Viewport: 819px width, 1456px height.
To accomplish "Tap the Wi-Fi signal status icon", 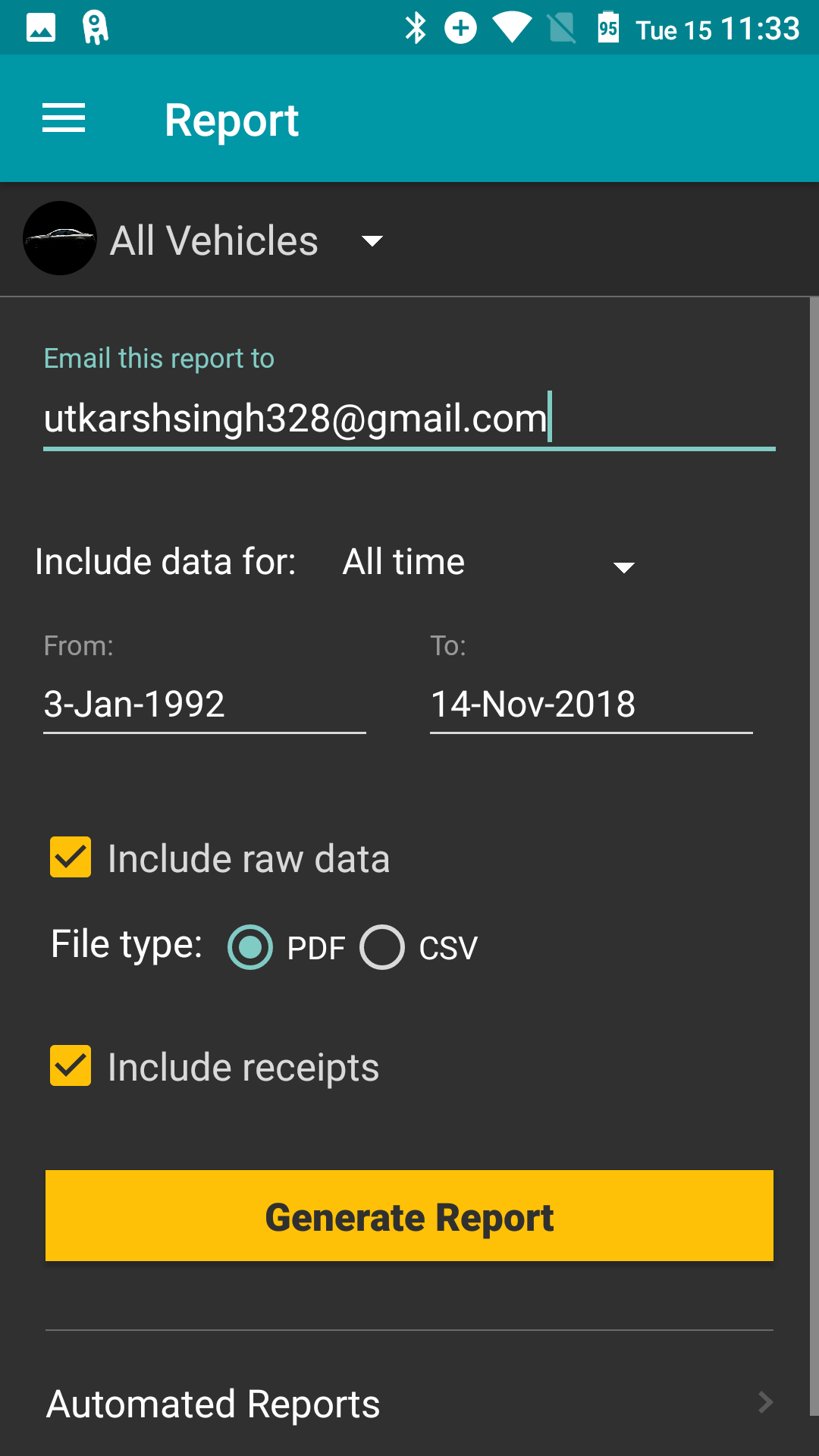I will coord(512,29).
